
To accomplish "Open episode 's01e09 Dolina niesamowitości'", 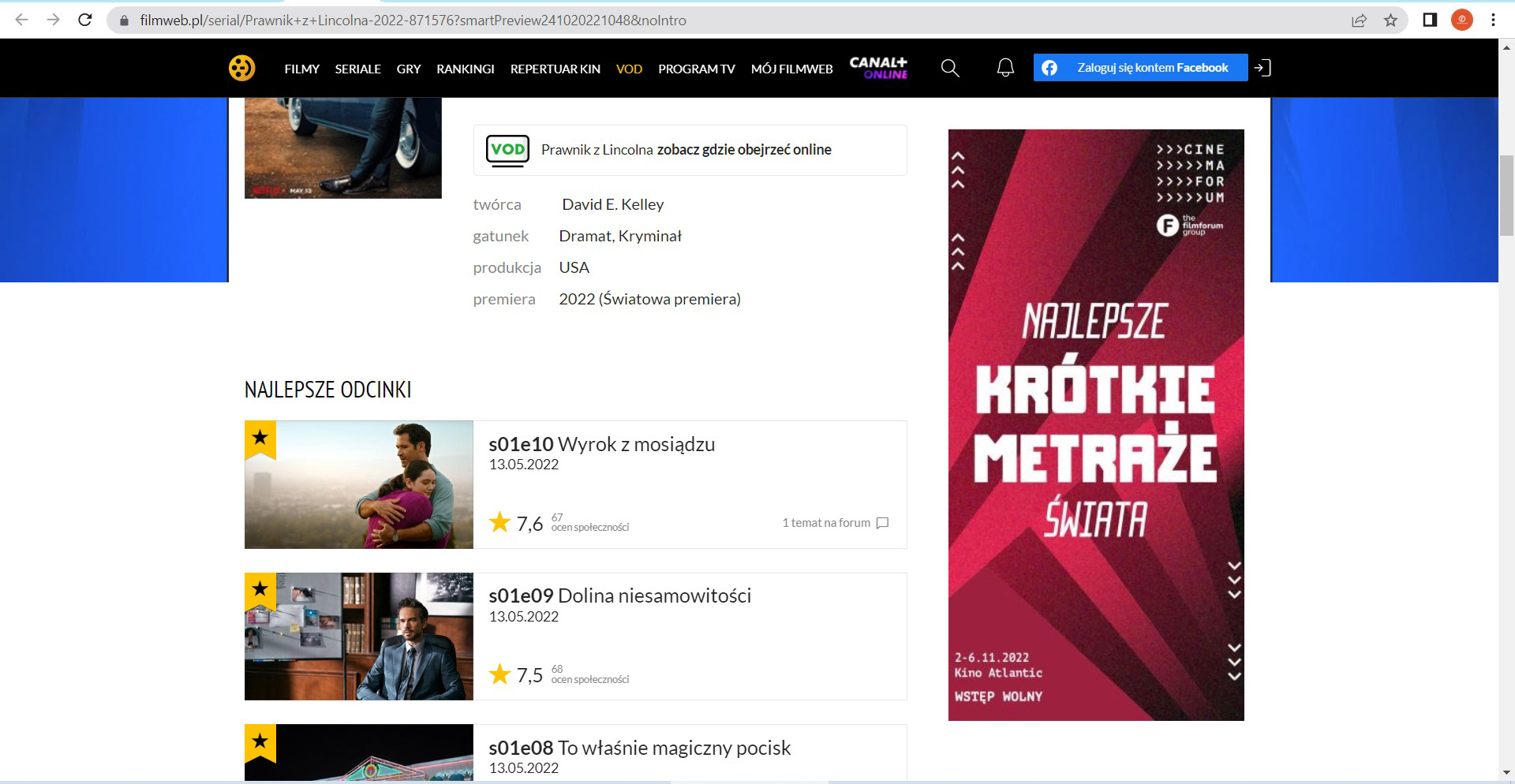I will (x=620, y=595).
